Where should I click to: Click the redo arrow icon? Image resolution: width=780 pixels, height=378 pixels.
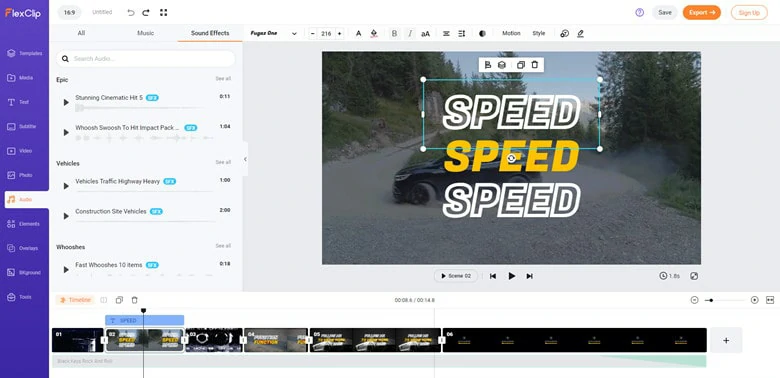point(146,13)
